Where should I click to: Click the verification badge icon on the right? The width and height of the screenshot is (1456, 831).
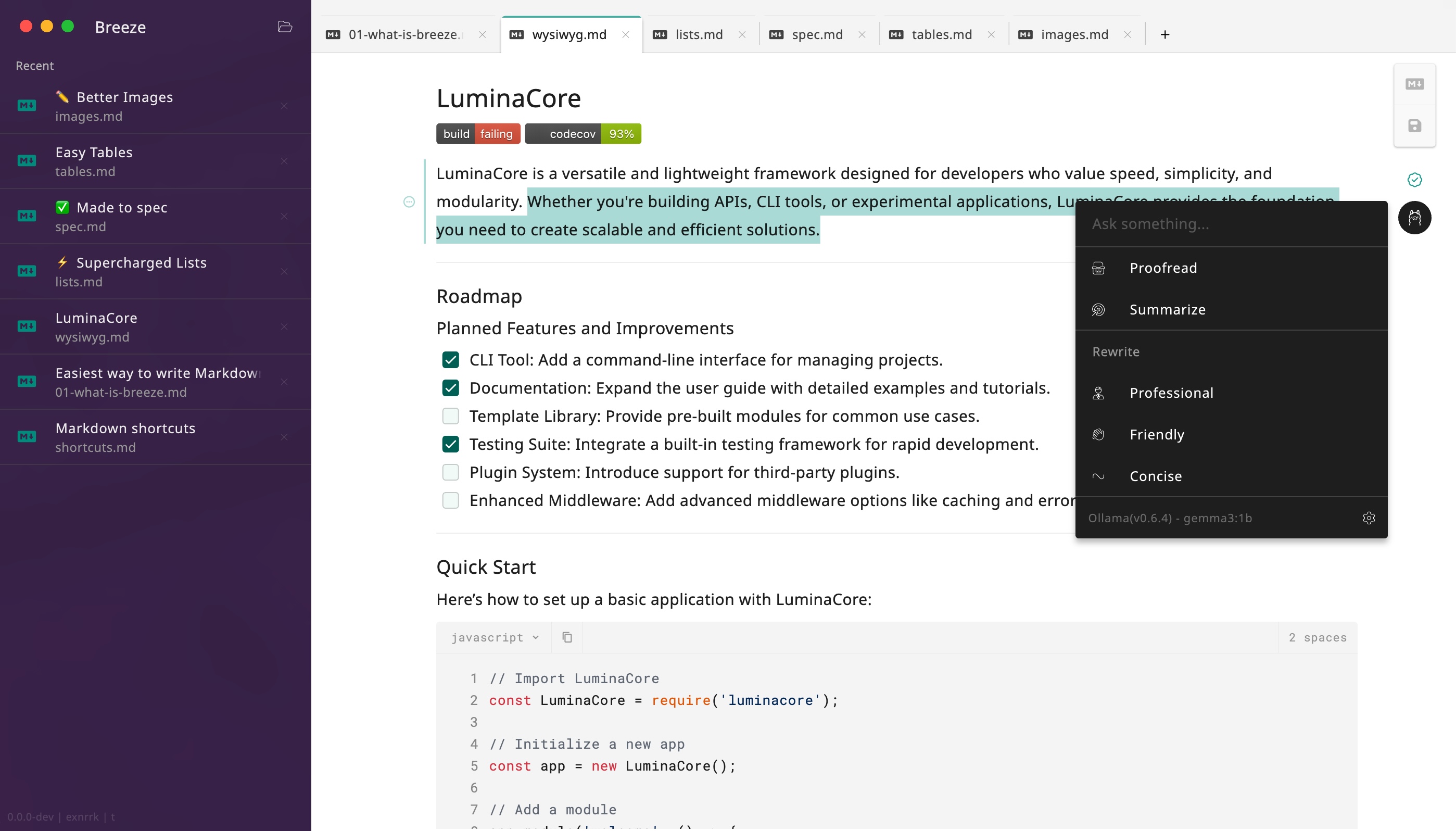tap(1415, 180)
